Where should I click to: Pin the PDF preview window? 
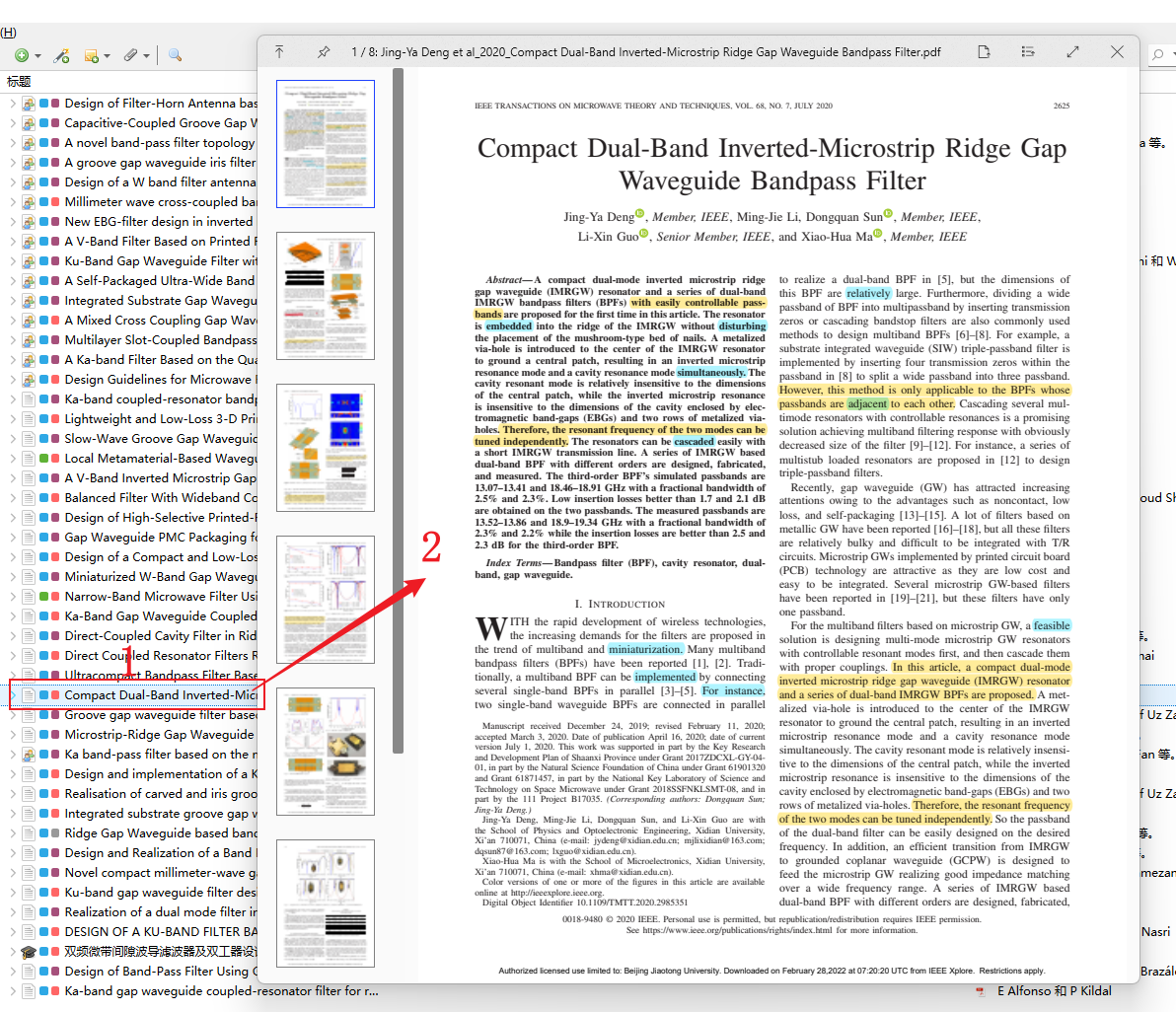(324, 51)
